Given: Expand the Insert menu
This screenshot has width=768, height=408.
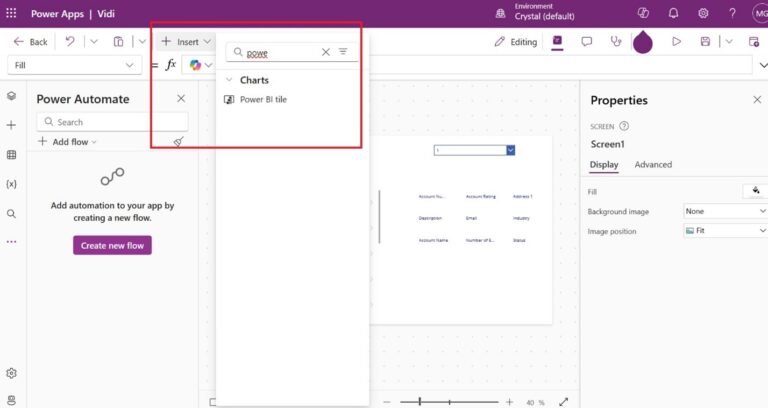Looking at the screenshot, I should tap(186, 42).
